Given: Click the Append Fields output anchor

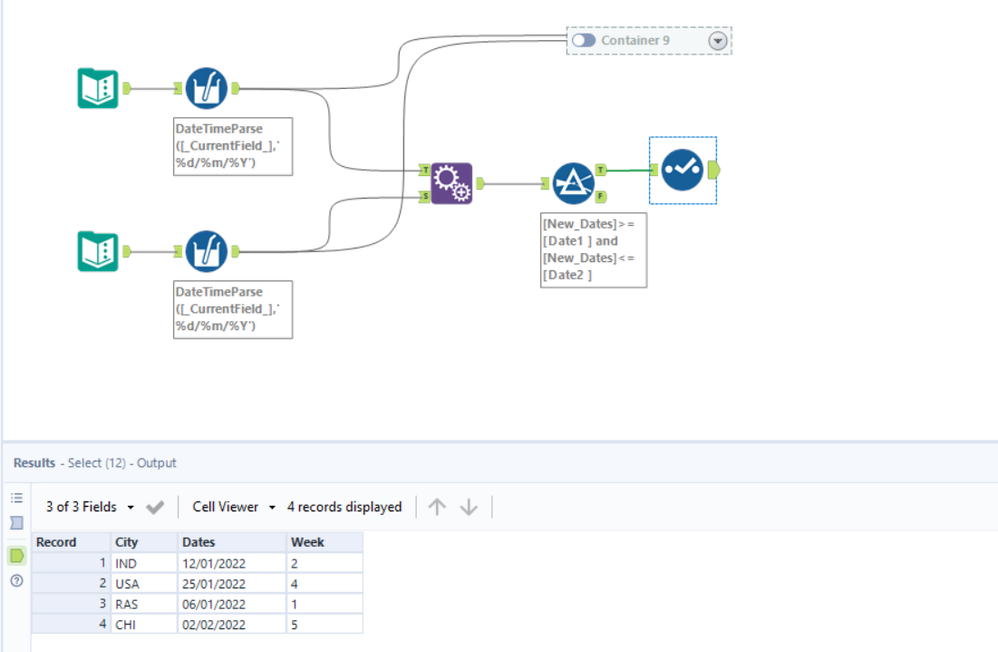Looking at the screenshot, I should click(x=480, y=183).
